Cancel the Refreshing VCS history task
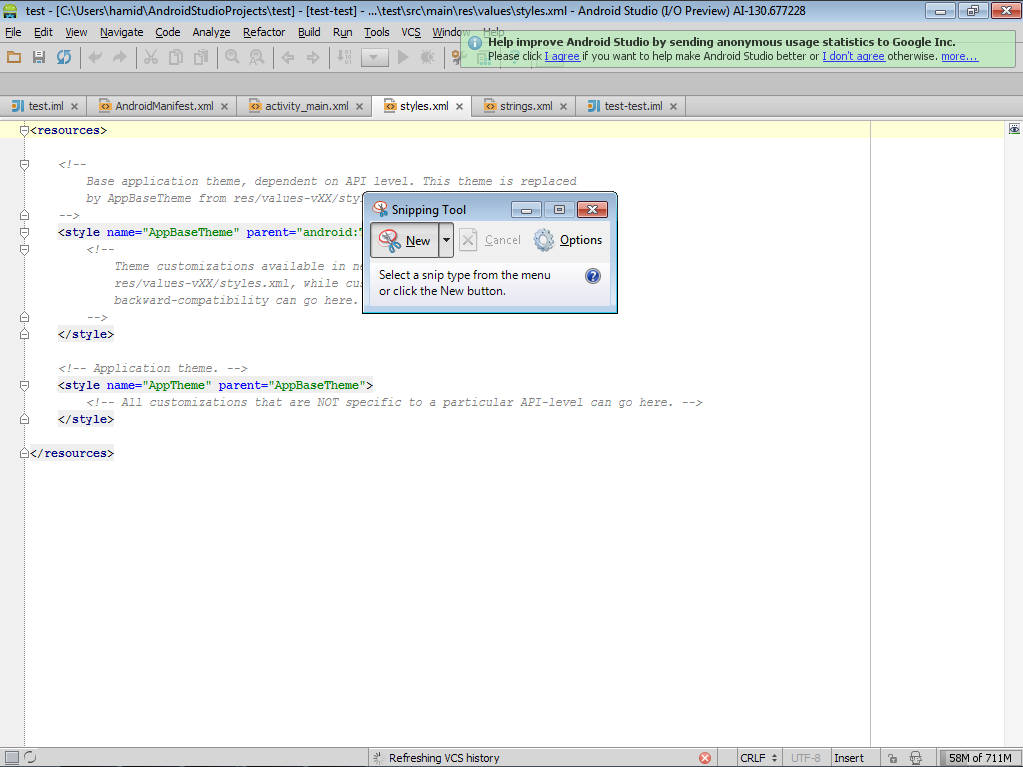The image size is (1023, 767). click(x=705, y=758)
